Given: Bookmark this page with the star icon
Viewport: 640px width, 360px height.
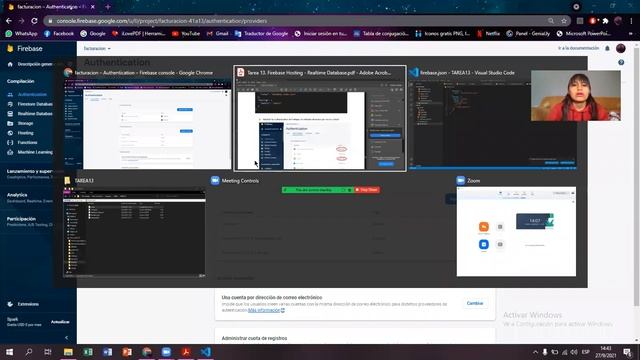Looking at the screenshot, I should click(x=564, y=21).
